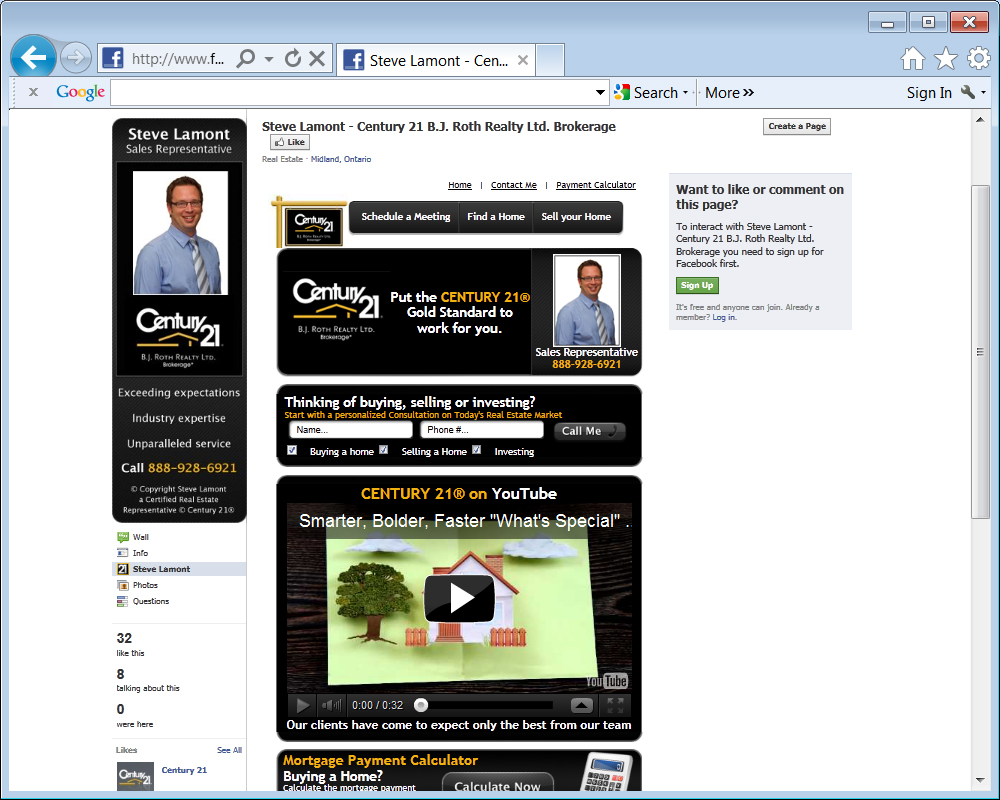Close the Google toolbar with X
This screenshot has height=800, width=1000.
[x=33, y=93]
